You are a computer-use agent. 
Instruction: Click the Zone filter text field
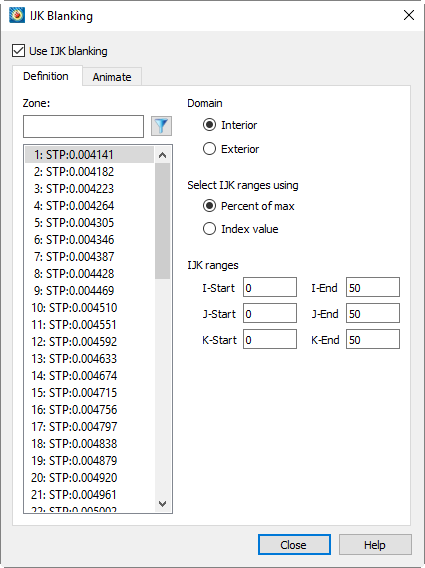click(x=83, y=126)
